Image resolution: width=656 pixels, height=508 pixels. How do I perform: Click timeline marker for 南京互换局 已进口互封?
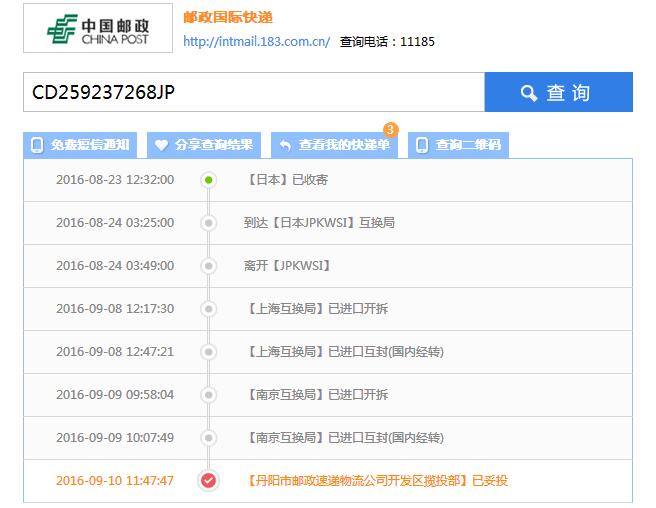[x=208, y=438]
